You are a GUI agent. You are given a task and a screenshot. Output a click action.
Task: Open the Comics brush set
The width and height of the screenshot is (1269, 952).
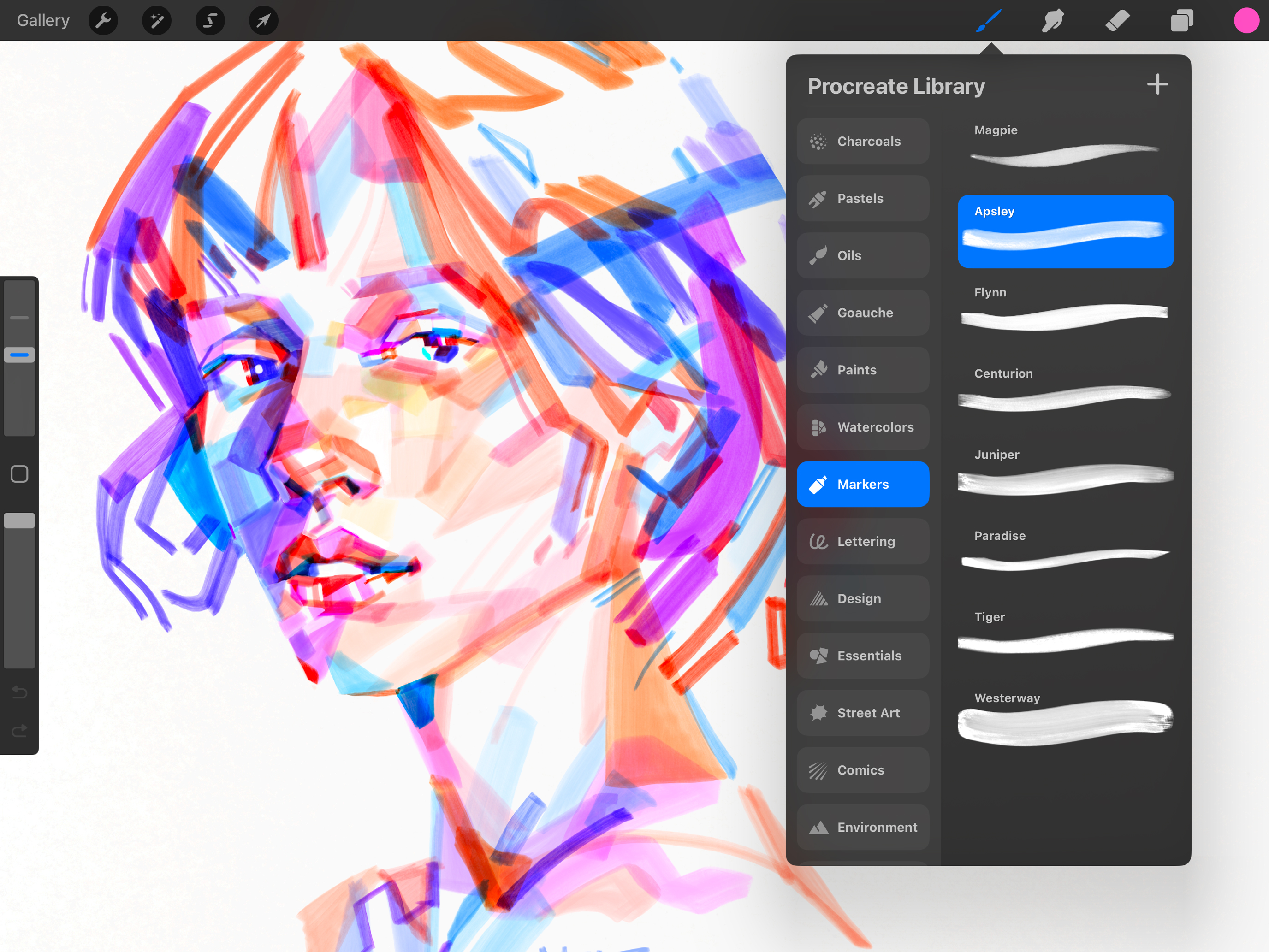pyautogui.click(x=863, y=770)
